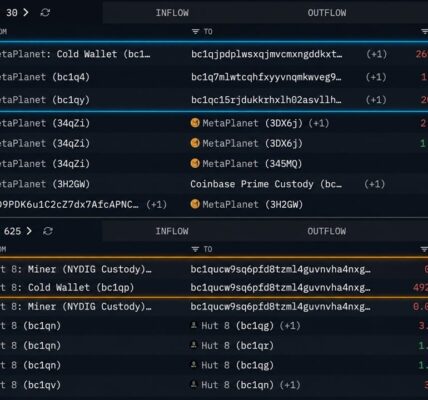
Task: Open sender Hut 8 (bc1qn) in bc1qr row
Action: [x=31, y=345]
